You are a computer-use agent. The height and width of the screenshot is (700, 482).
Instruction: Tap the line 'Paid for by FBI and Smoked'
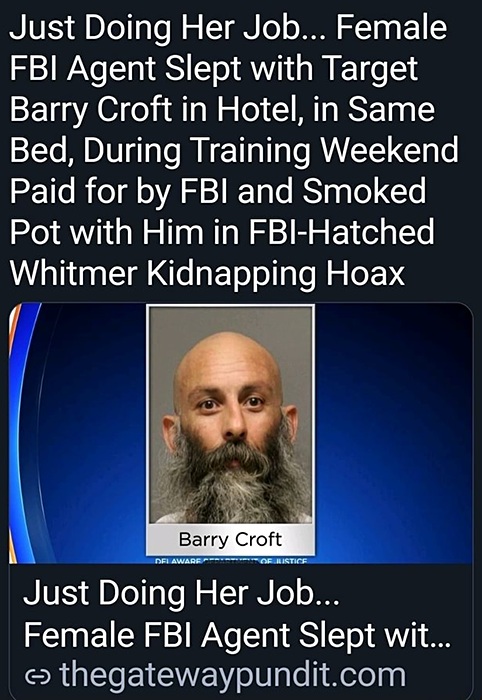[x=218, y=192]
